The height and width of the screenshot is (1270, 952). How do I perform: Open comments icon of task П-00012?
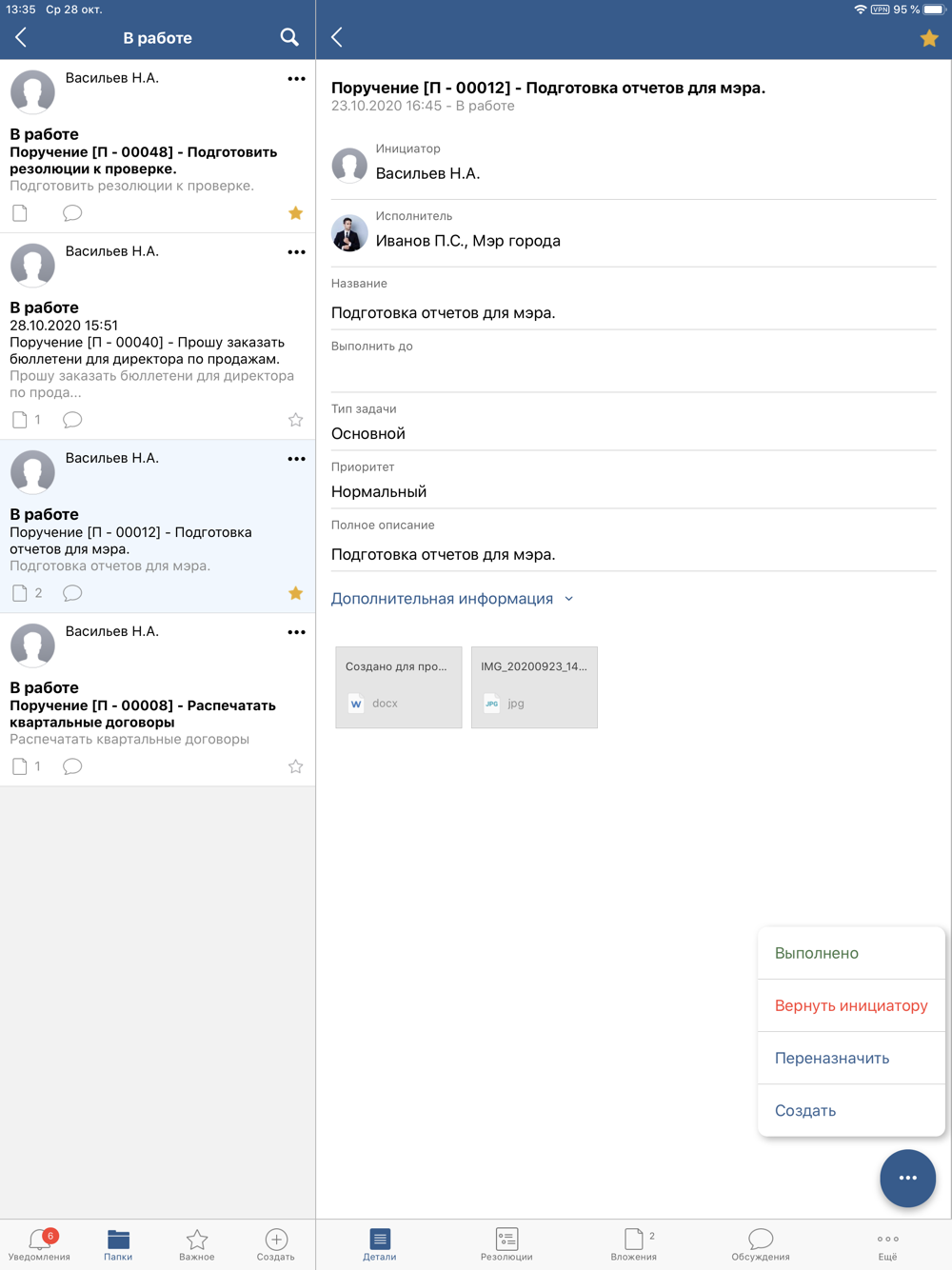(72, 593)
